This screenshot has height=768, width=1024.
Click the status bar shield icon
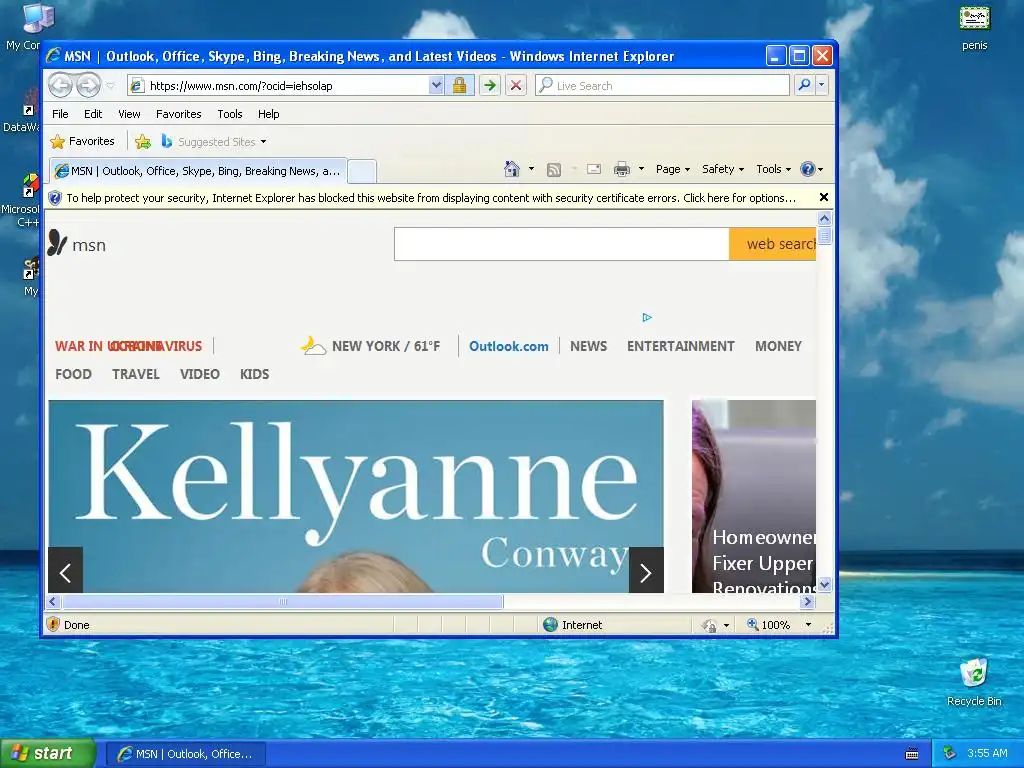tap(53, 624)
